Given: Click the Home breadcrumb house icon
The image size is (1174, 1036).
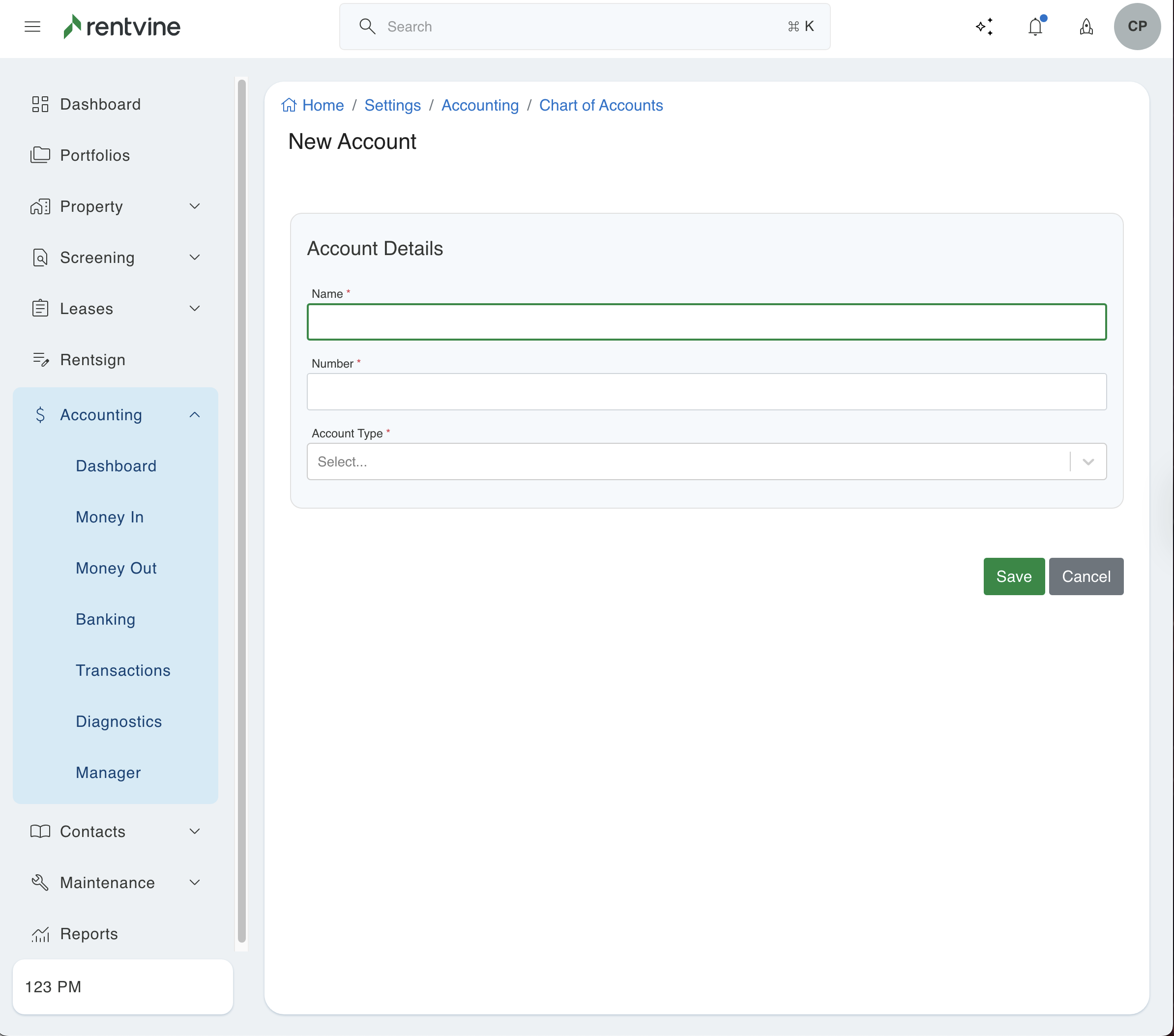Looking at the screenshot, I should pos(289,105).
